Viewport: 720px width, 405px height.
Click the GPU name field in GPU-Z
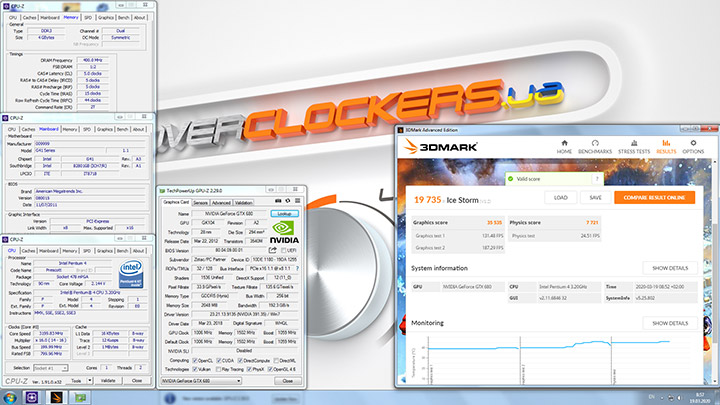(x=229, y=214)
